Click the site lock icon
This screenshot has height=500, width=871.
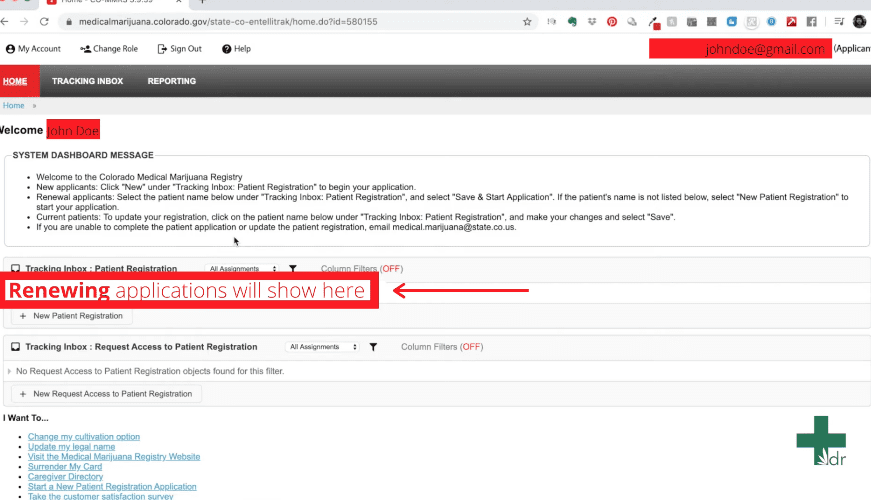[x=69, y=22]
